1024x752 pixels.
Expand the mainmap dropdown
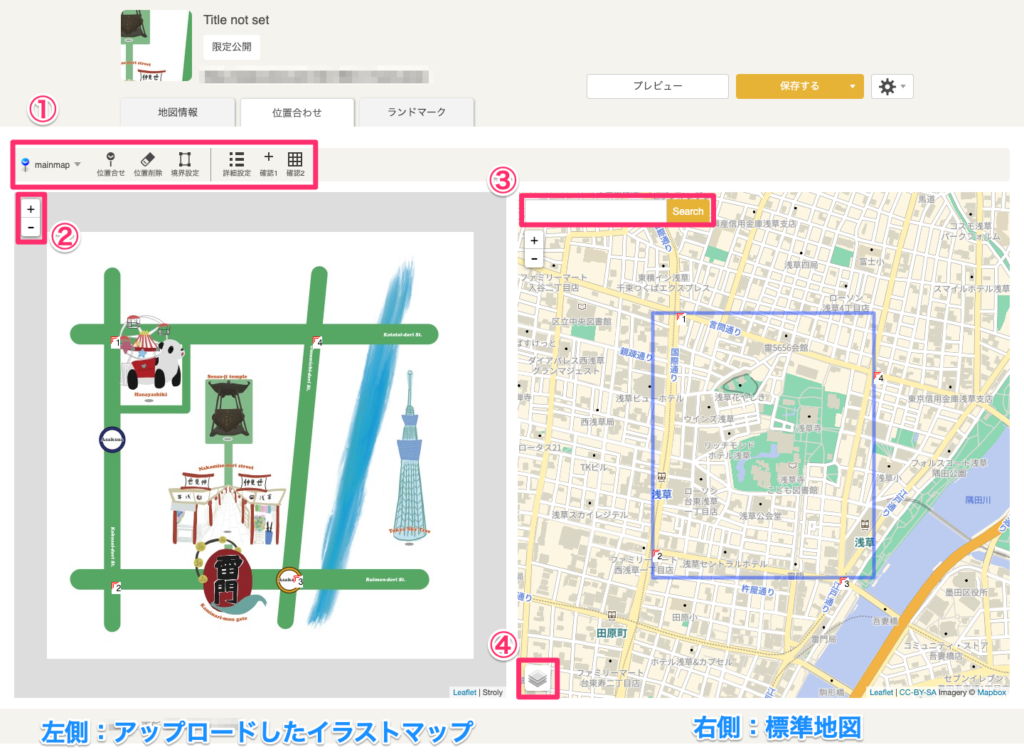pos(50,164)
